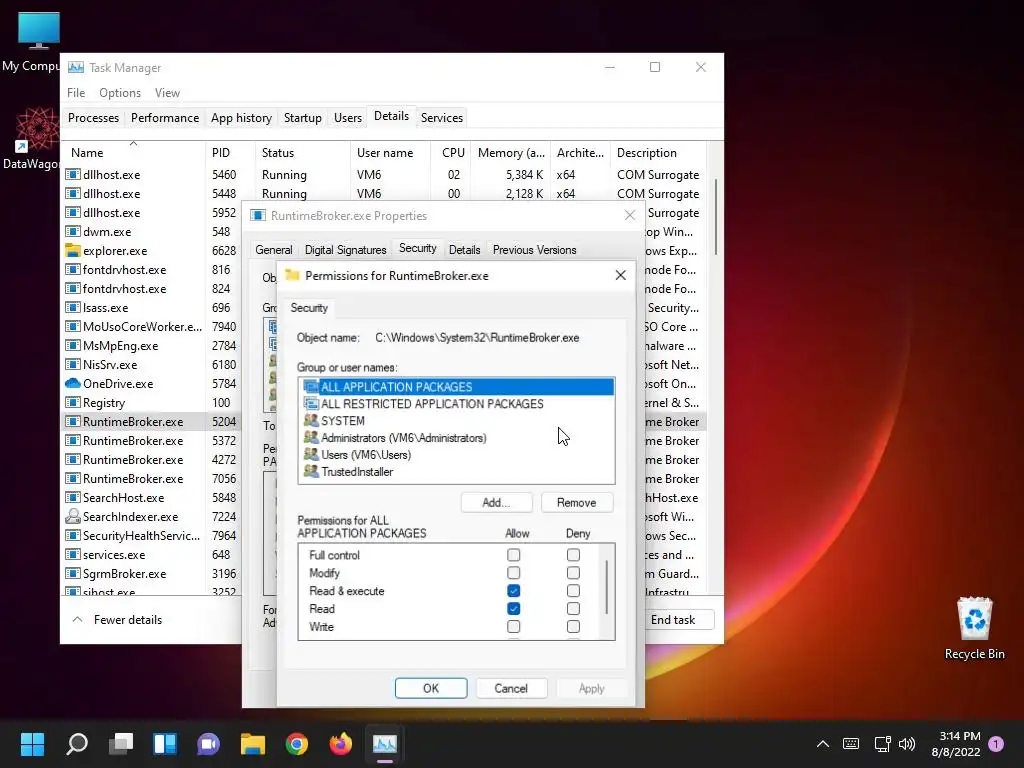Open the notification badge in system tray
The image size is (1024, 768).
996,743
